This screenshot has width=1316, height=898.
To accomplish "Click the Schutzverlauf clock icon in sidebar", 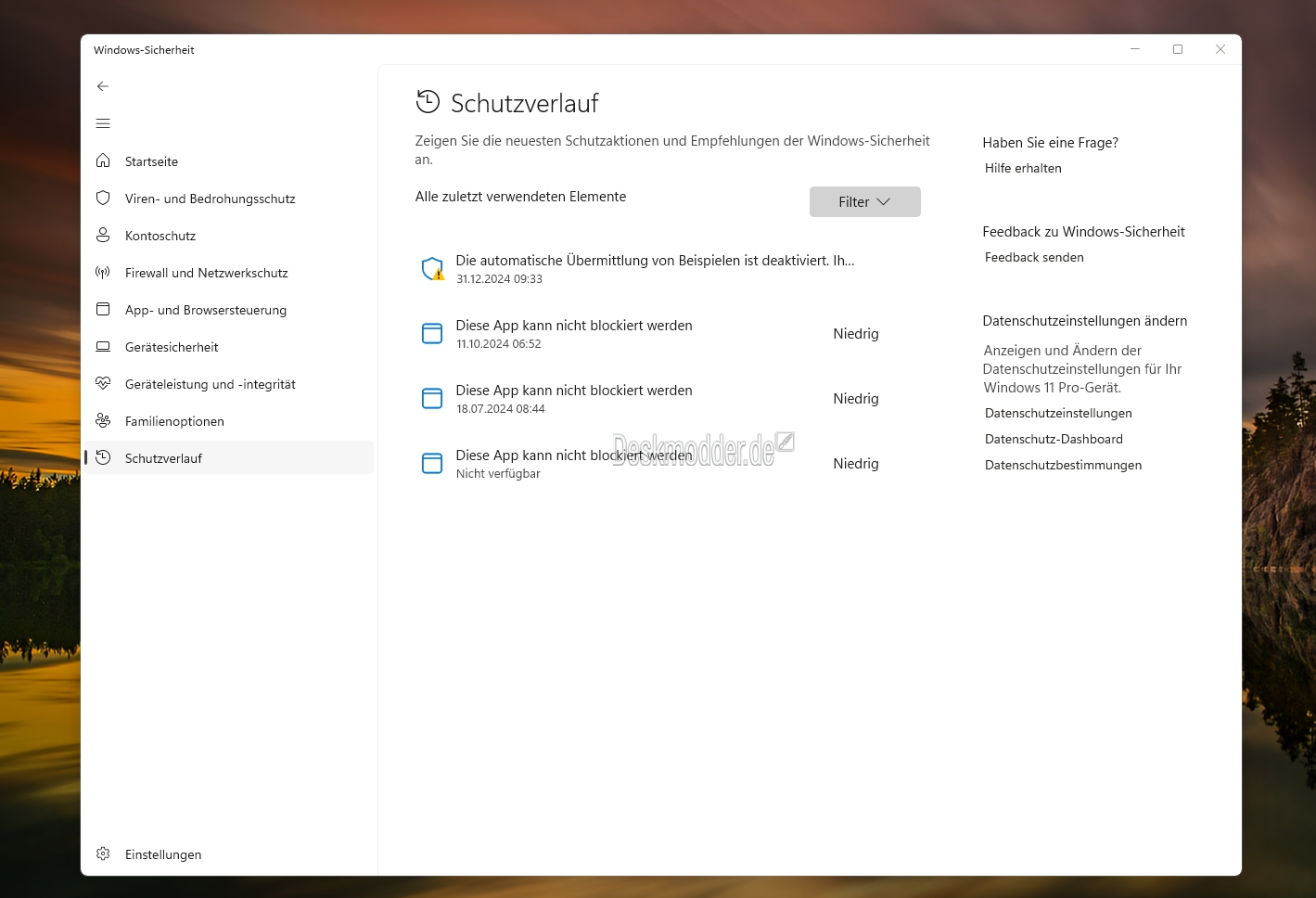I will tap(103, 457).
